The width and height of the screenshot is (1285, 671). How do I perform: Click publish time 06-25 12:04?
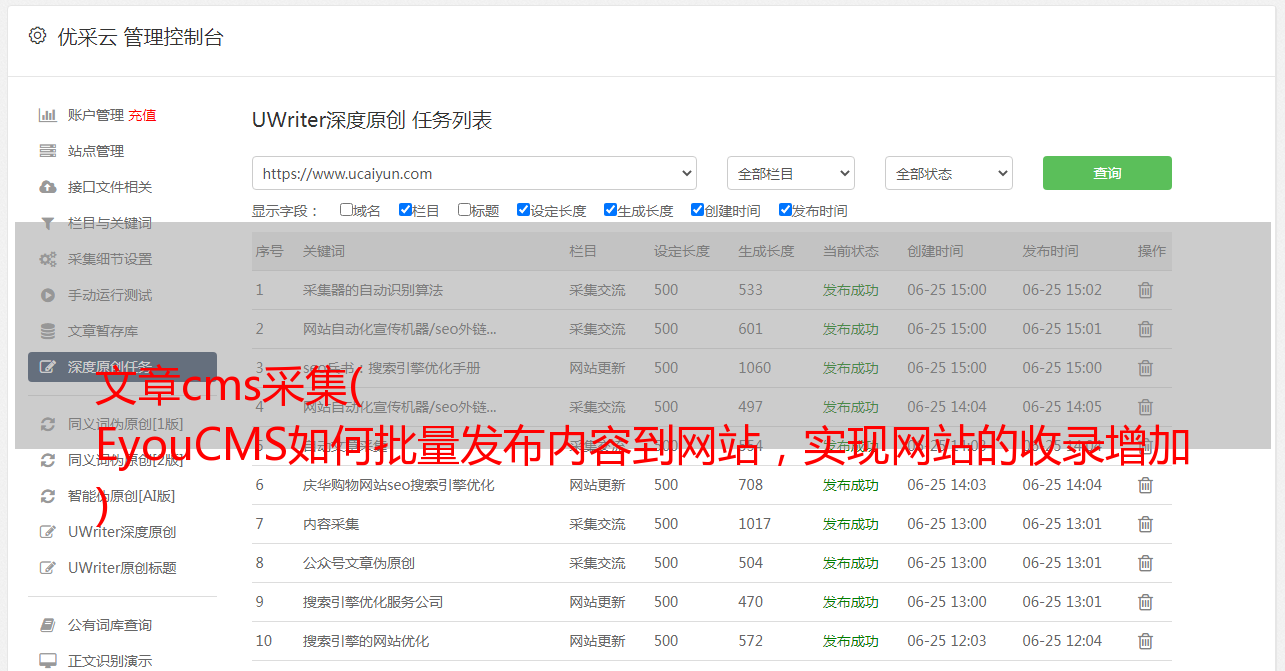(1062, 641)
